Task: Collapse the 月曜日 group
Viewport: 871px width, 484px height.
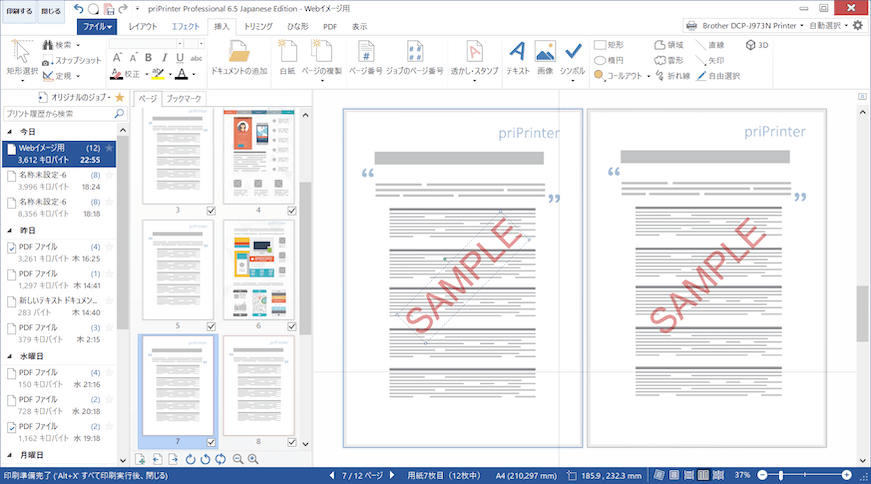Action: [9, 455]
